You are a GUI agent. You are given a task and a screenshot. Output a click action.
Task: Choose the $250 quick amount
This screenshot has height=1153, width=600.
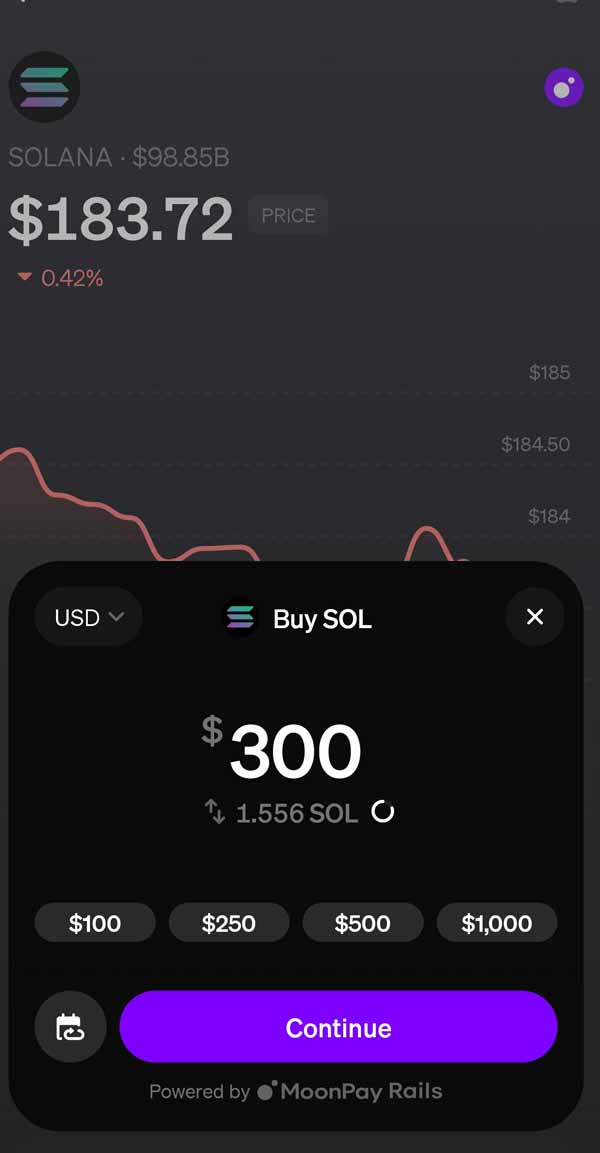point(229,923)
